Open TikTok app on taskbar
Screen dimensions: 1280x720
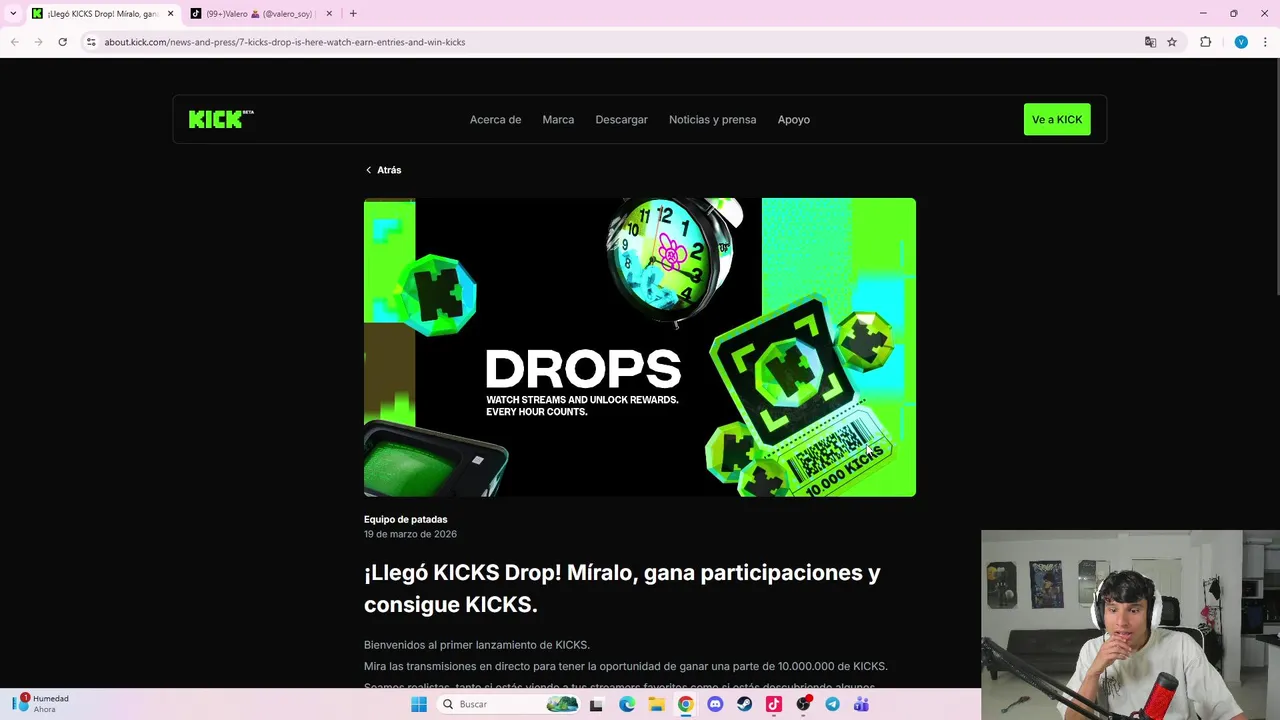[x=773, y=704]
